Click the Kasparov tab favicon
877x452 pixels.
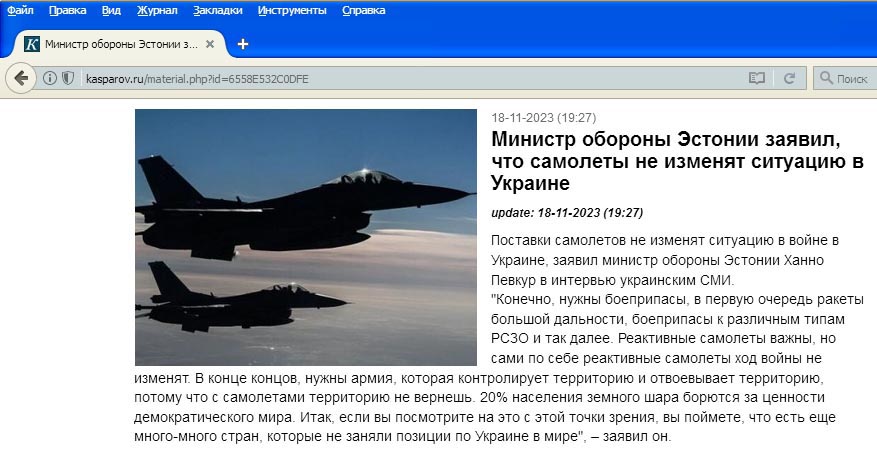(x=32, y=44)
